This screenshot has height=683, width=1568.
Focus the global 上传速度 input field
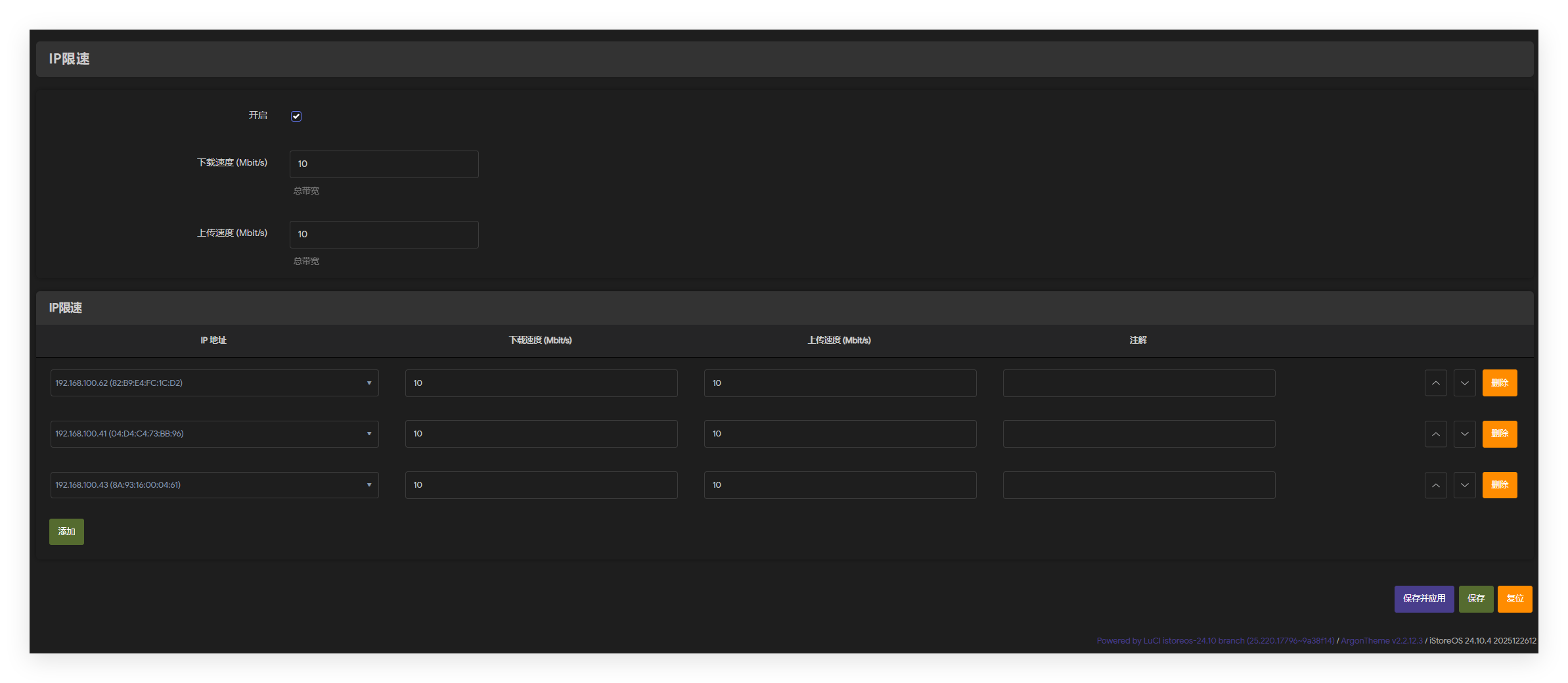[384, 235]
